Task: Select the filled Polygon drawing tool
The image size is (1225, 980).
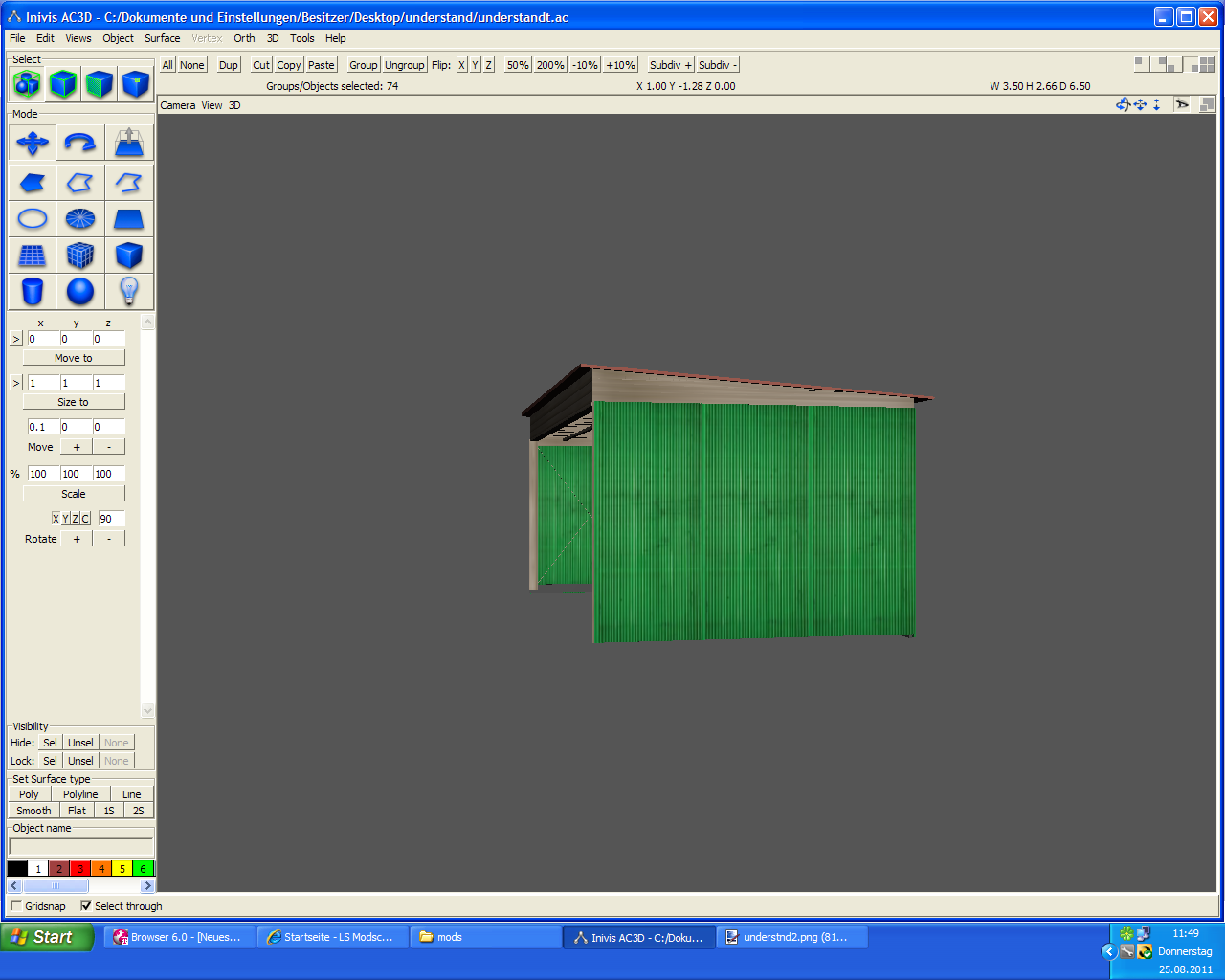Action: pyautogui.click(x=33, y=182)
